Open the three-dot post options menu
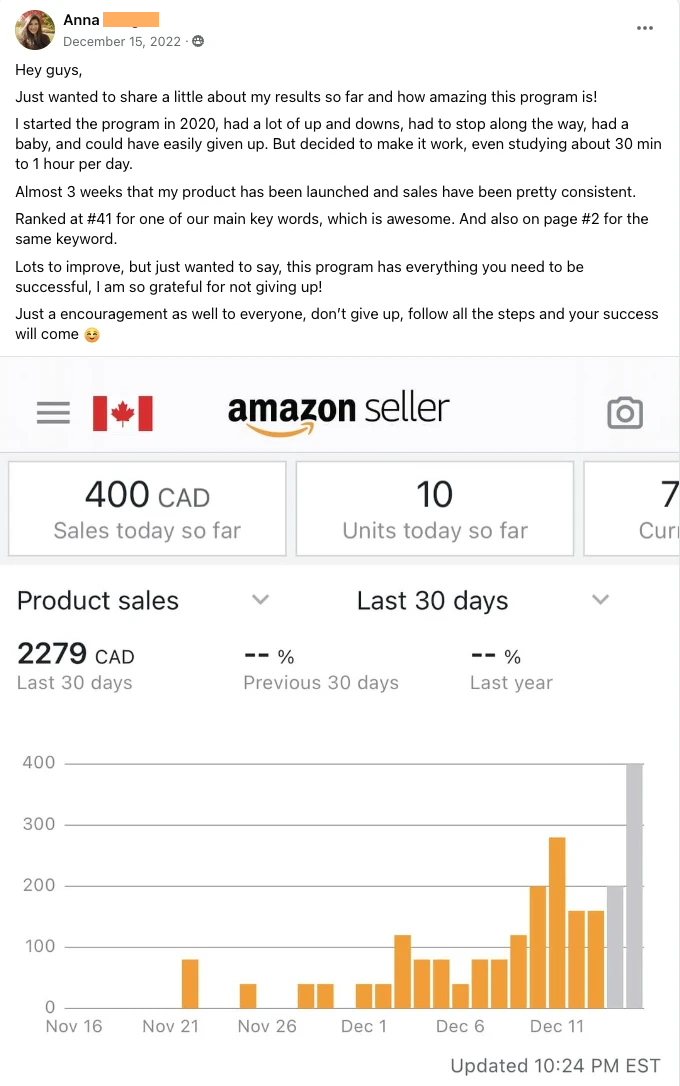 pos(645,28)
